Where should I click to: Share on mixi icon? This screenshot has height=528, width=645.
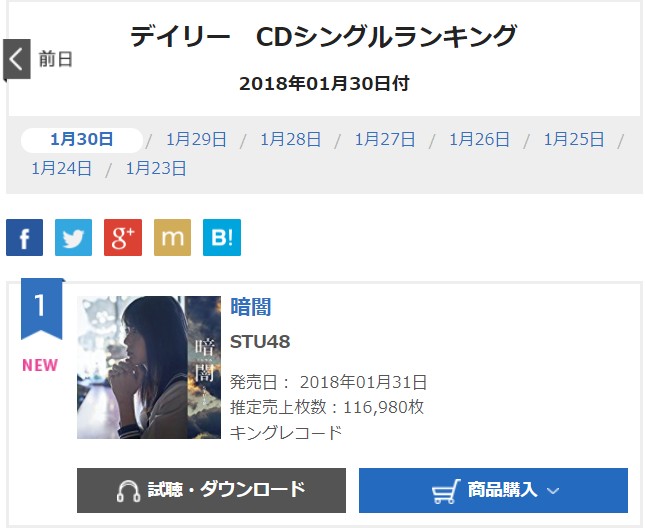(172, 238)
